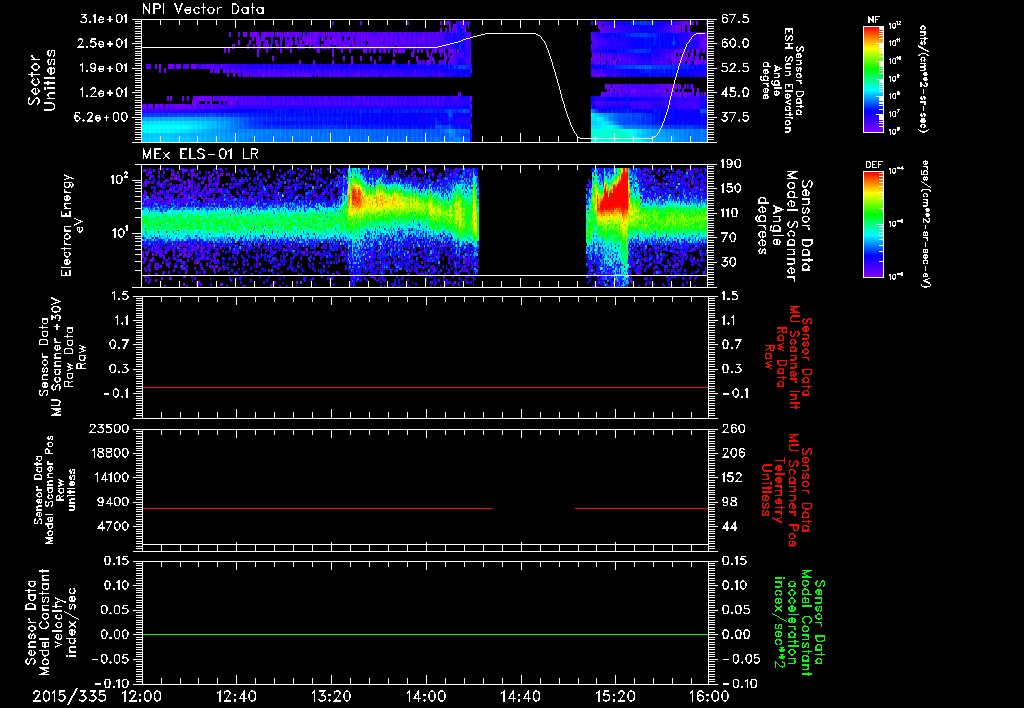Click the 16:00 time axis label
The image size is (1024, 708).
(708, 696)
